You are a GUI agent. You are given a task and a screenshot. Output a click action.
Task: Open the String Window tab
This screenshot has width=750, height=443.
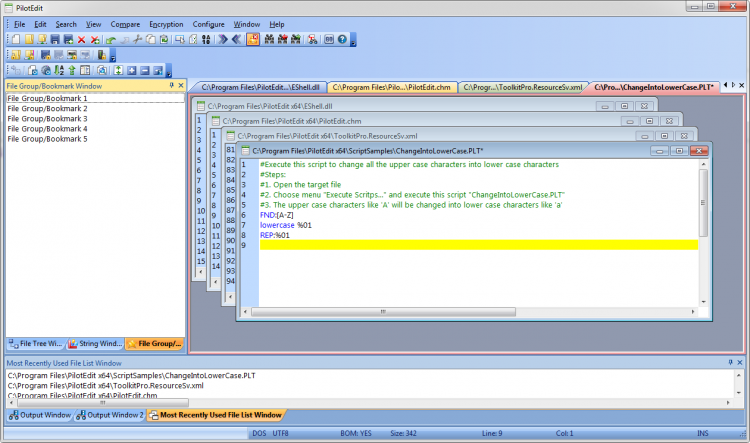coord(95,343)
